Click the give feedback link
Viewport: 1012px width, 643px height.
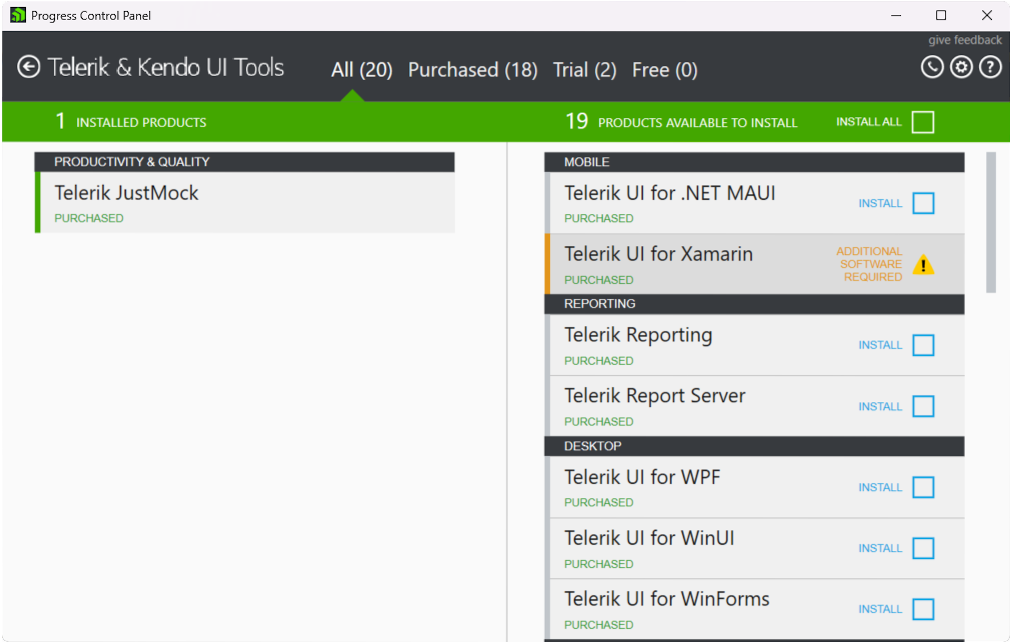pos(964,39)
